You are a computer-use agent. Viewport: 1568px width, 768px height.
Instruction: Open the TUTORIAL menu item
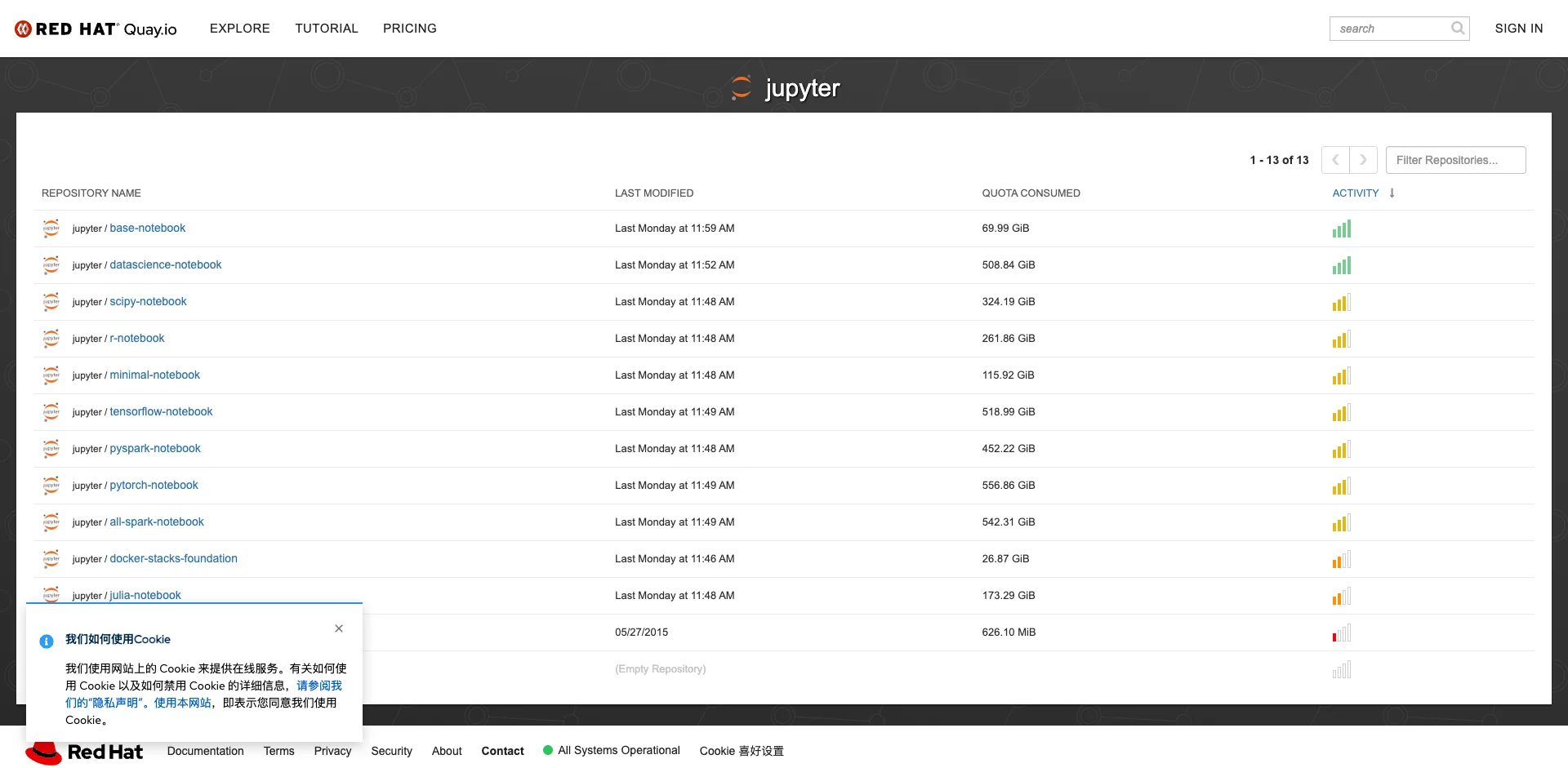coord(327,29)
